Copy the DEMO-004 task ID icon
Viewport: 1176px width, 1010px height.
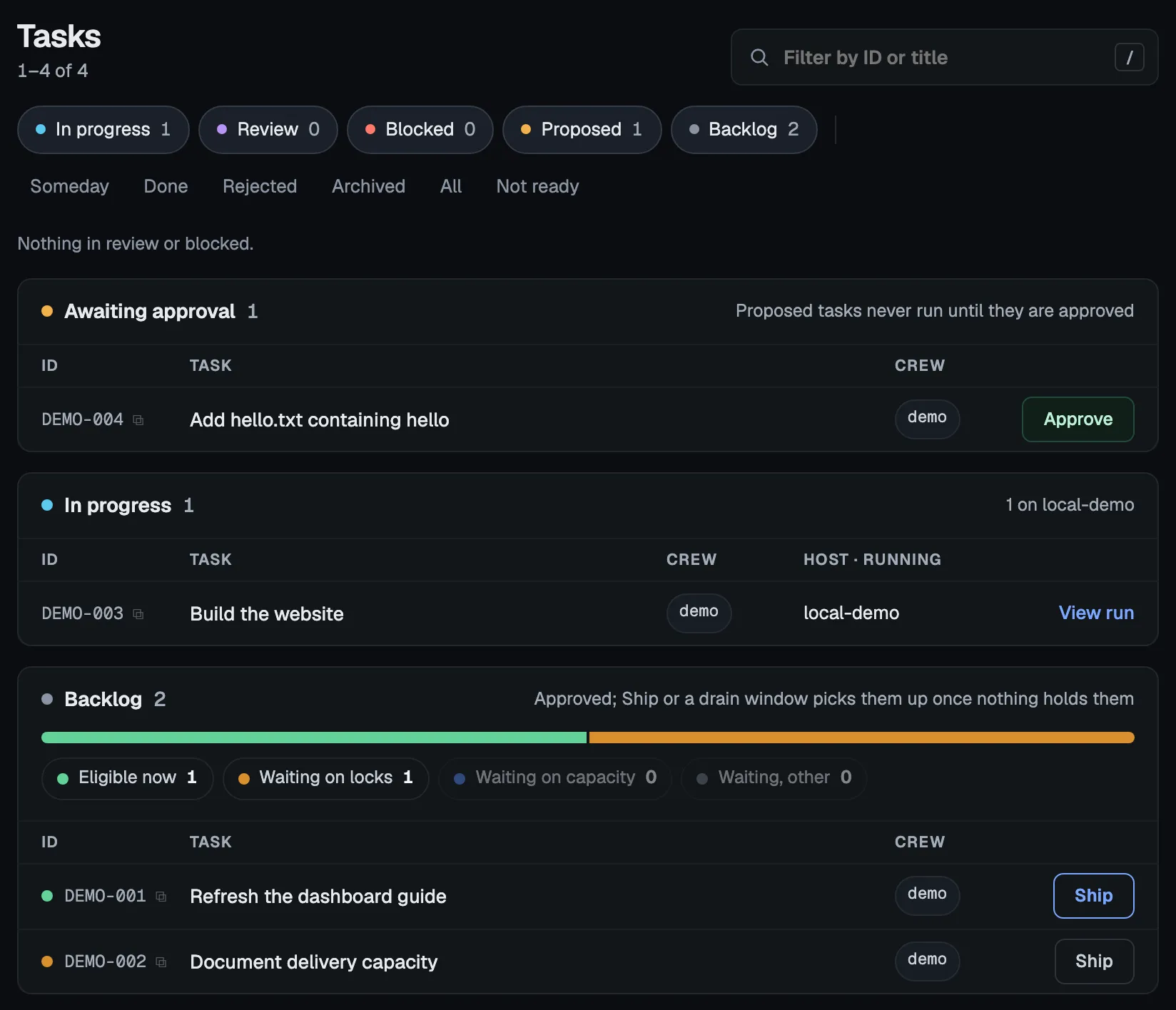point(138,420)
